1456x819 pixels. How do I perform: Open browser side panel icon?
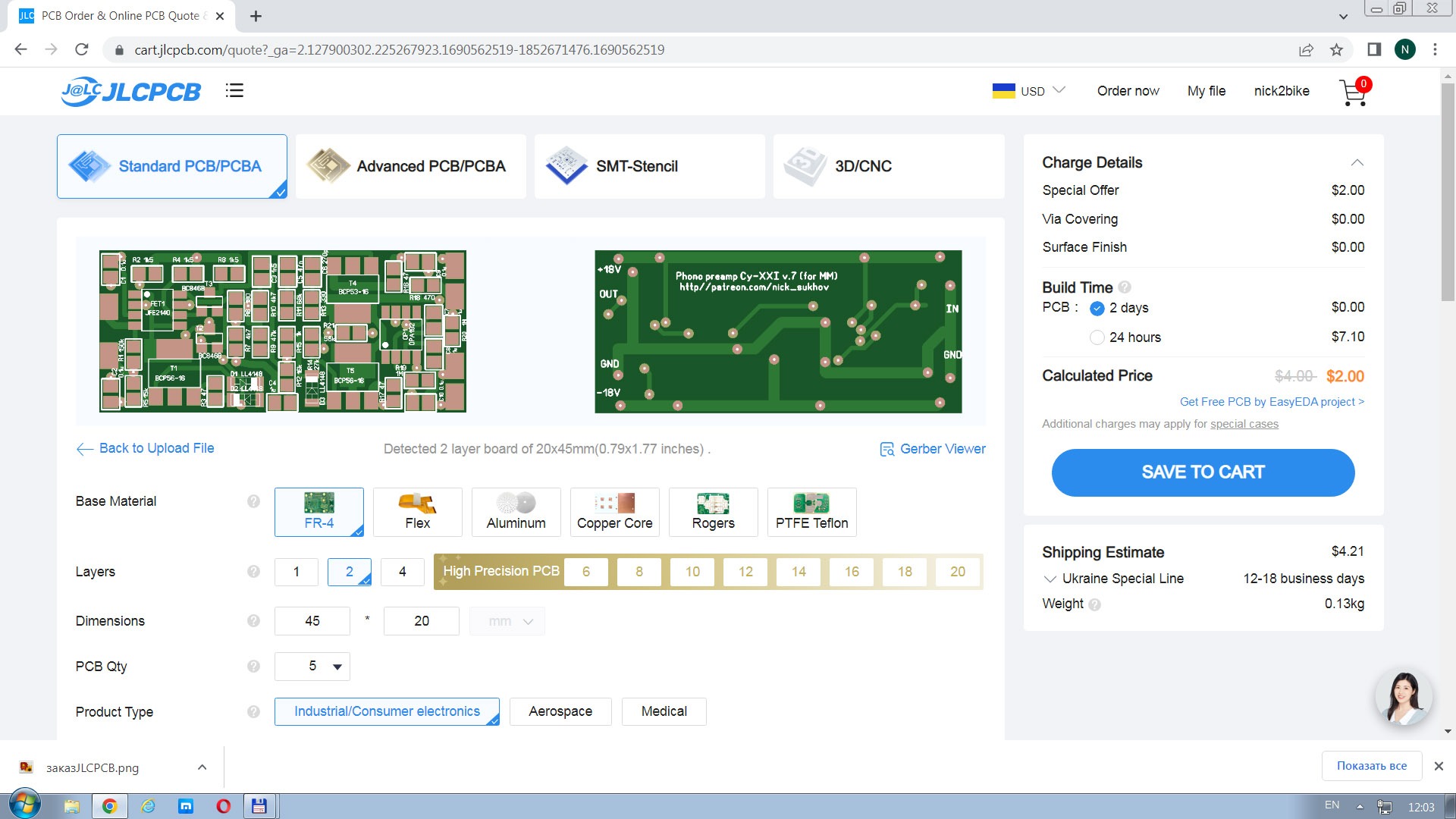1374,49
